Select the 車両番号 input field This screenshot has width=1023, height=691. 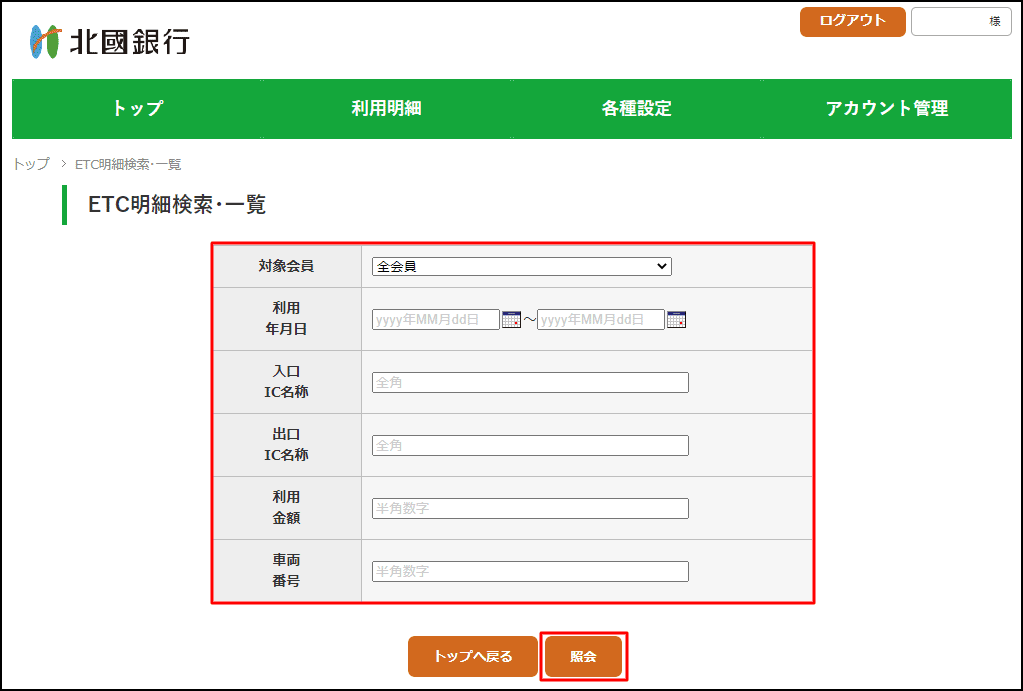point(530,571)
